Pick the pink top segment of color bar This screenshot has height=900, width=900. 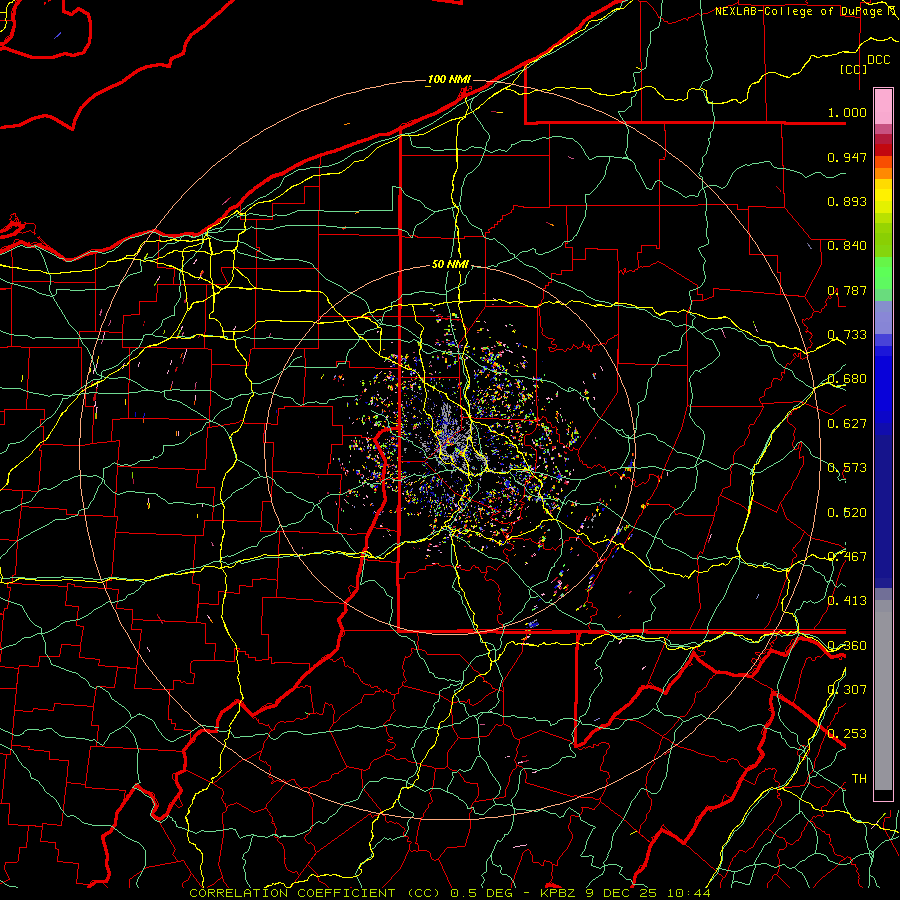coord(883,106)
